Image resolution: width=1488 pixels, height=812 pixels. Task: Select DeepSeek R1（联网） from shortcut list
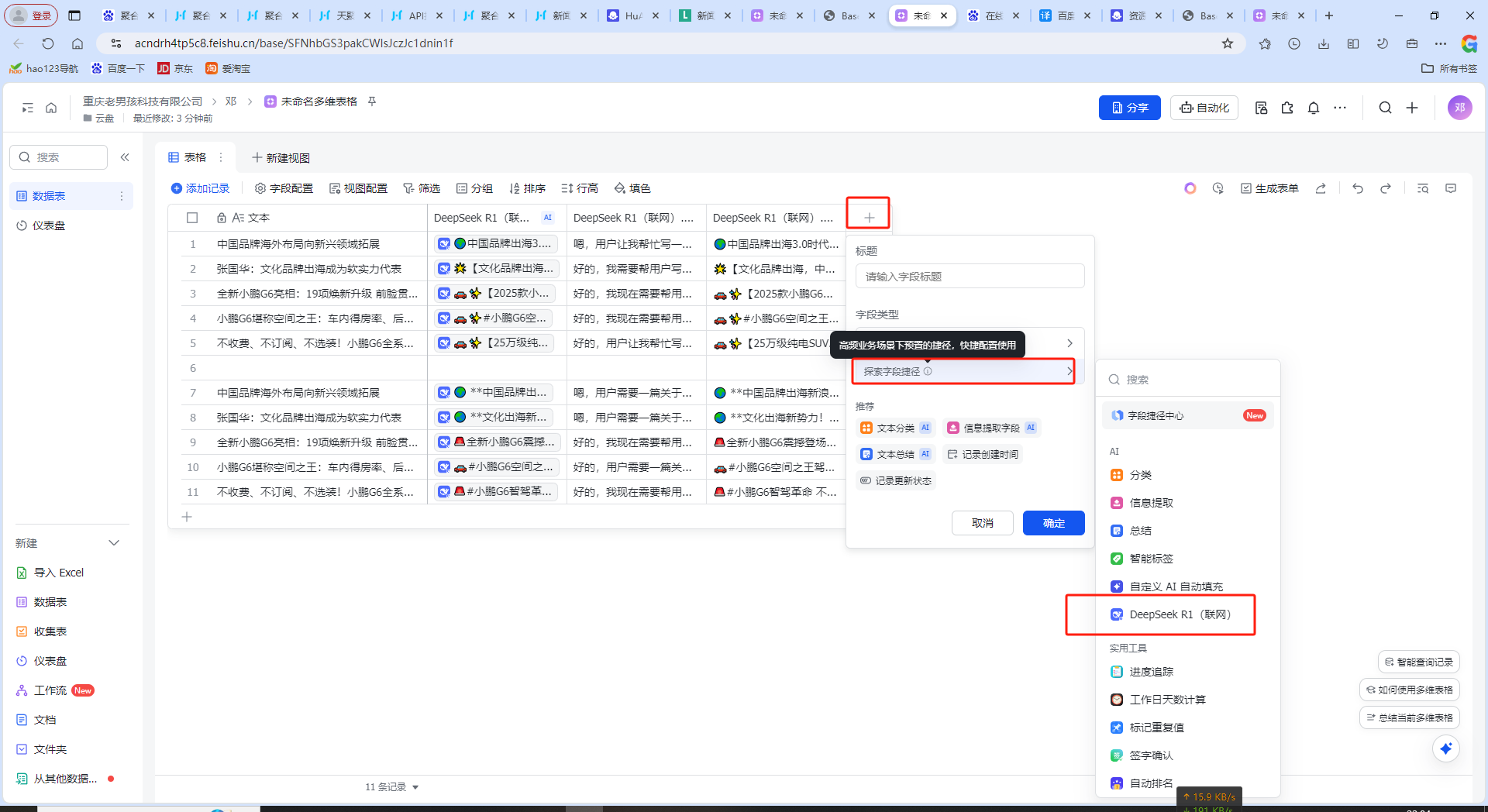pos(1179,614)
